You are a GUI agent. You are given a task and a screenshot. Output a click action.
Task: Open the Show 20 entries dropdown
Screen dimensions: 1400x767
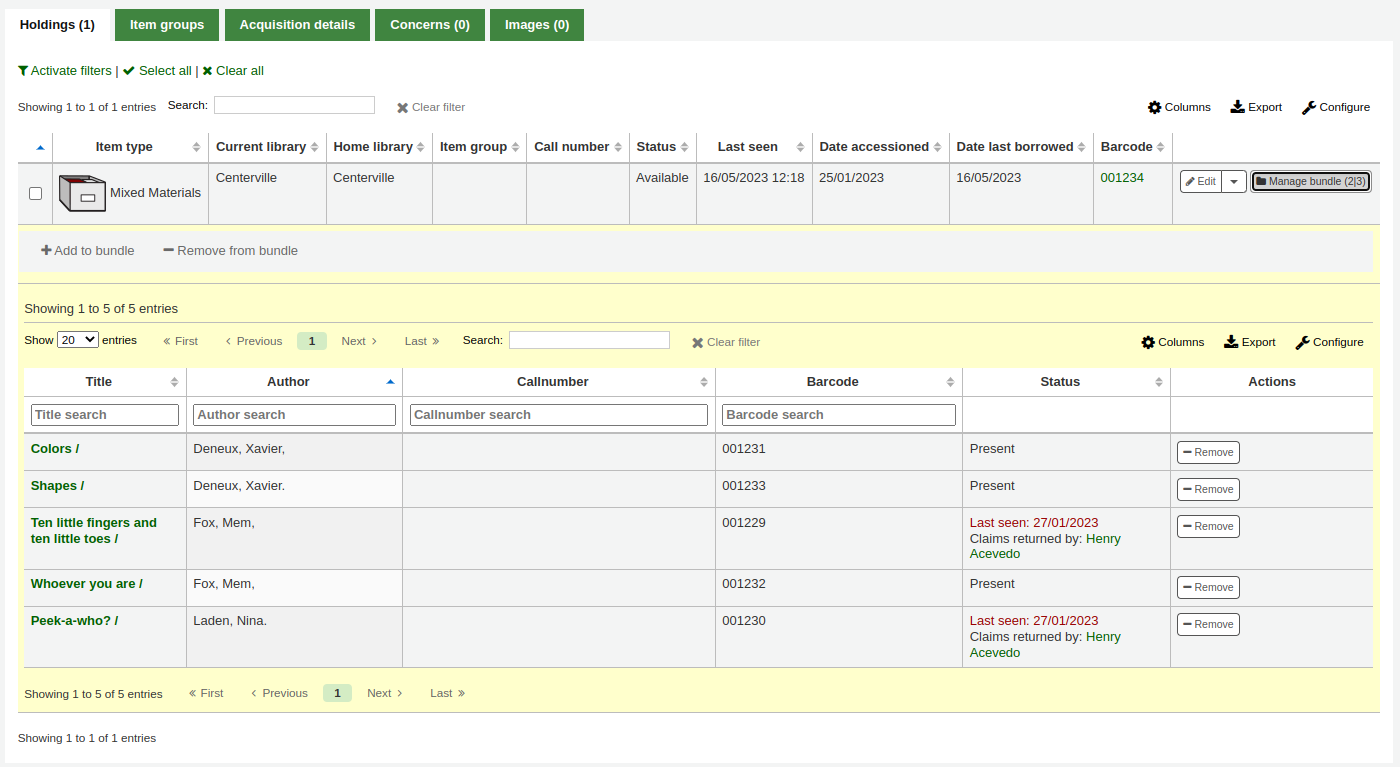(x=77, y=339)
